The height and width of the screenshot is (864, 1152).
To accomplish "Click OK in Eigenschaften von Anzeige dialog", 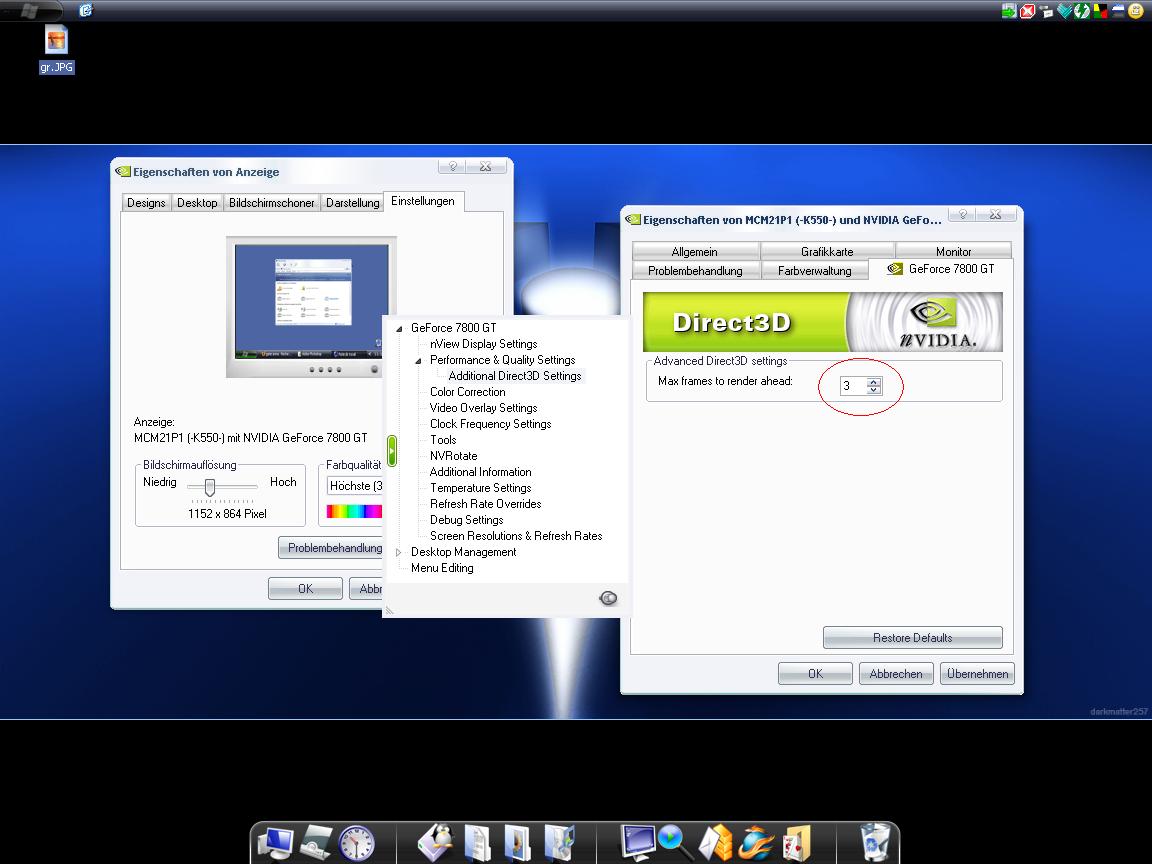I will pos(306,589).
